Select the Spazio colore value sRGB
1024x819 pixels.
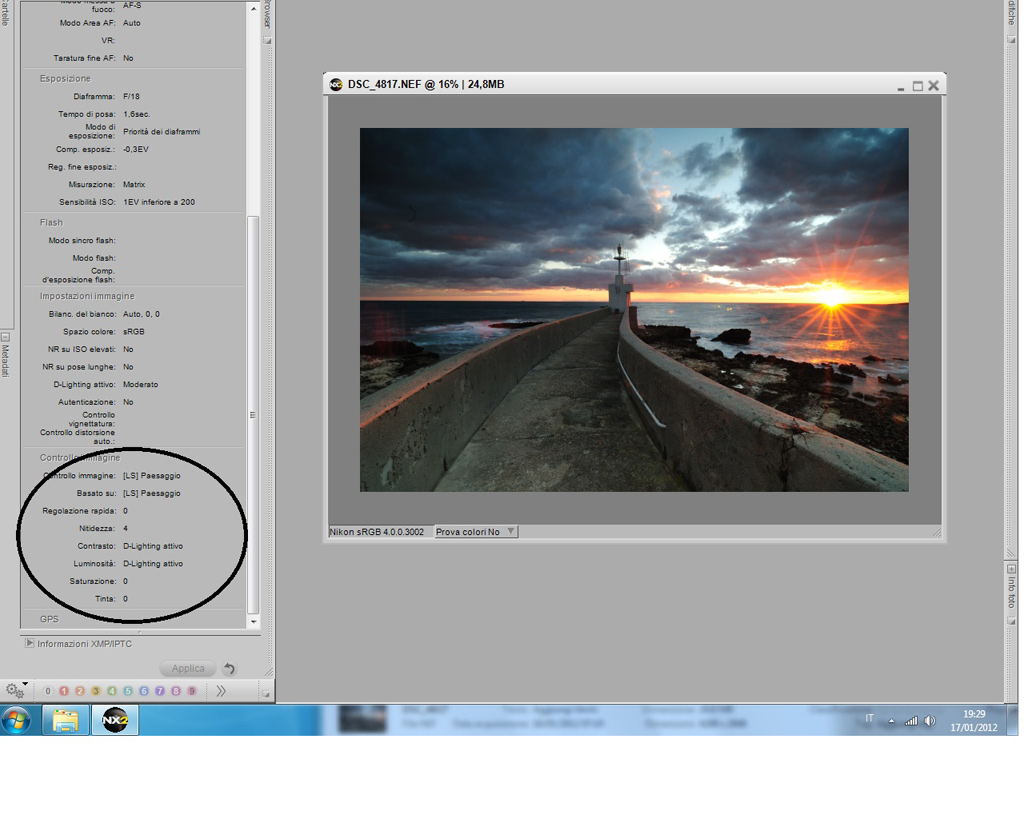(x=133, y=331)
